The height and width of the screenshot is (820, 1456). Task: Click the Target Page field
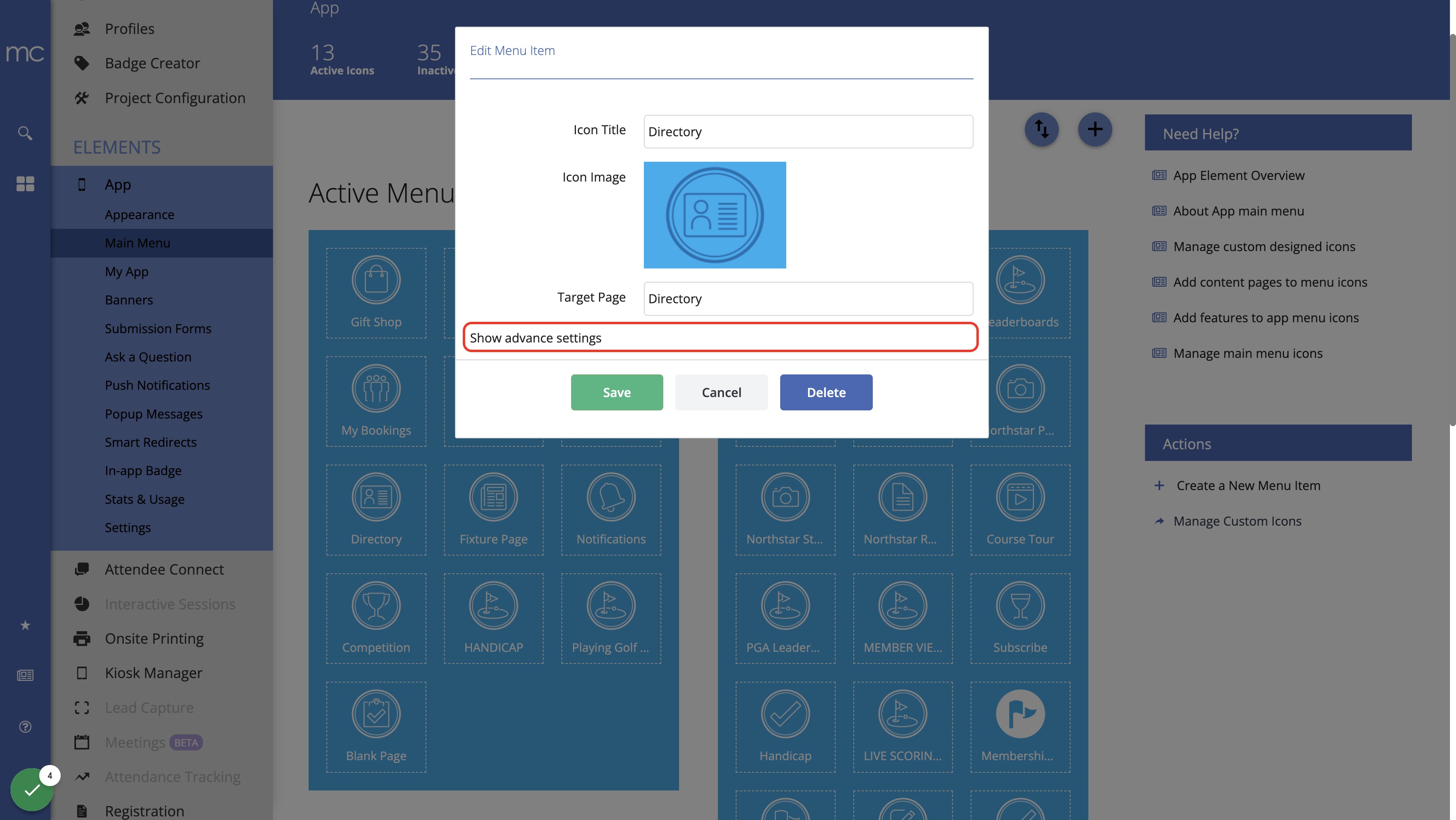point(808,298)
